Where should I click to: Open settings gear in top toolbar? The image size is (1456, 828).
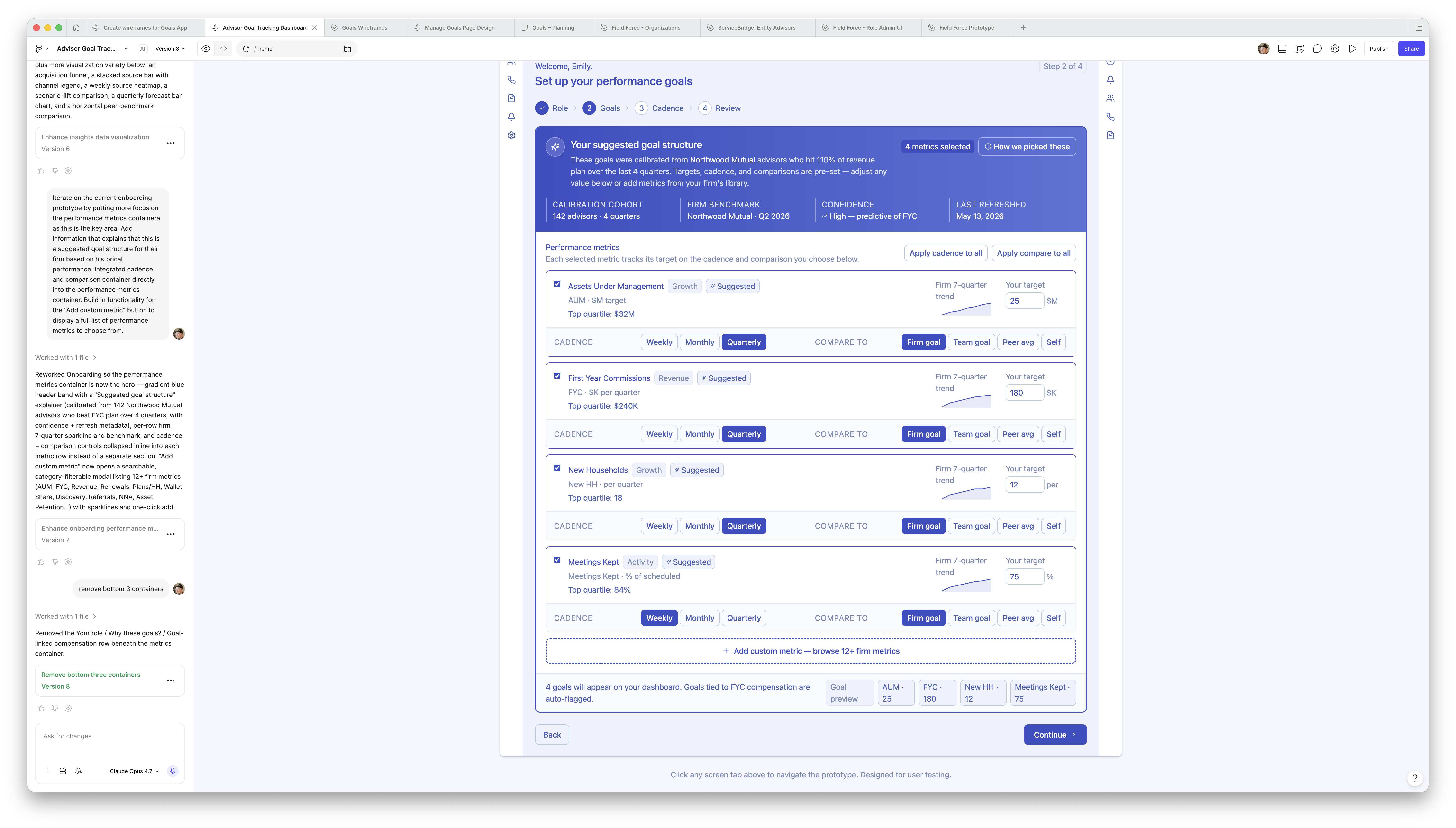tap(1335, 49)
